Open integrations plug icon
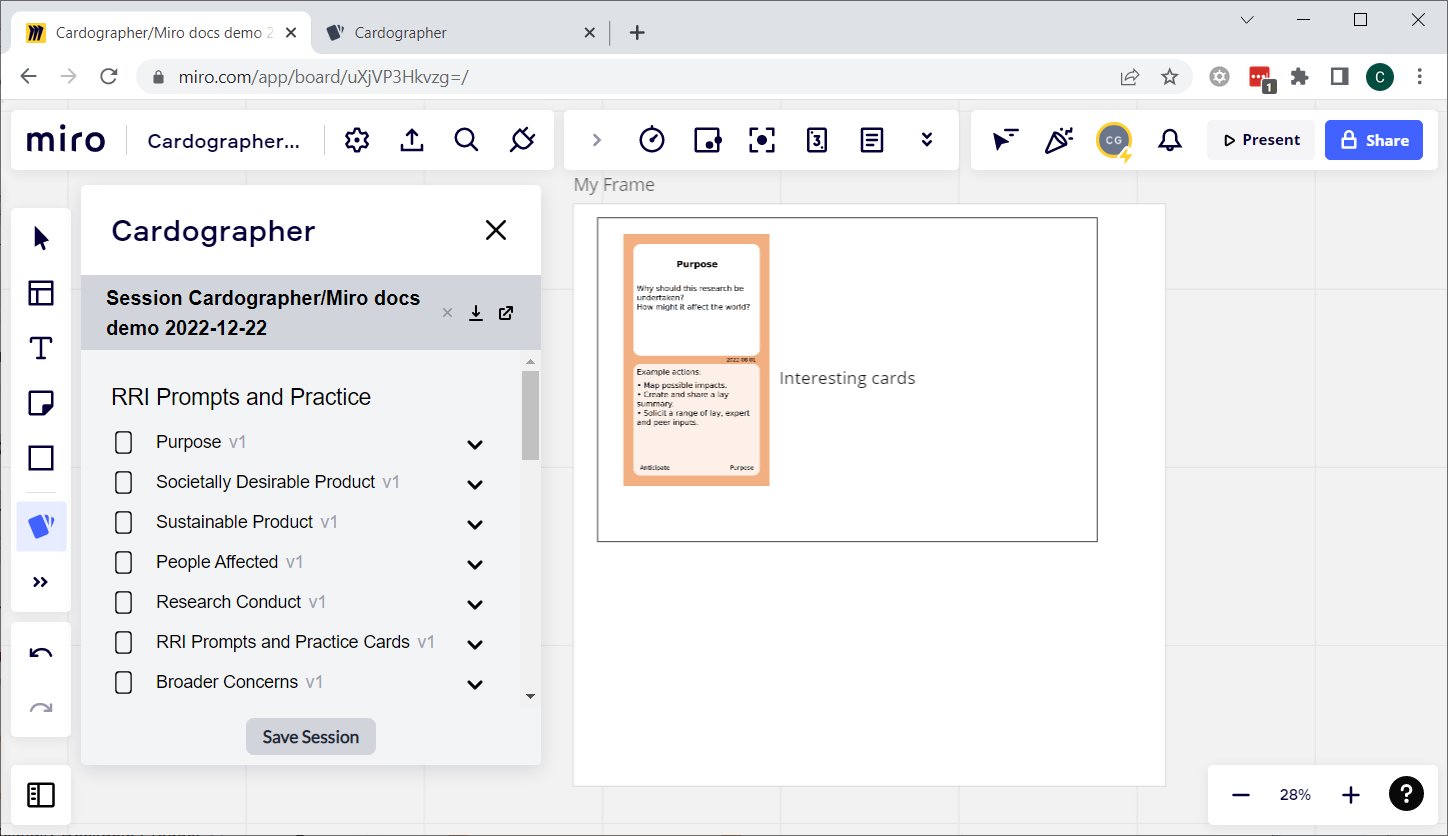 point(522,141)
